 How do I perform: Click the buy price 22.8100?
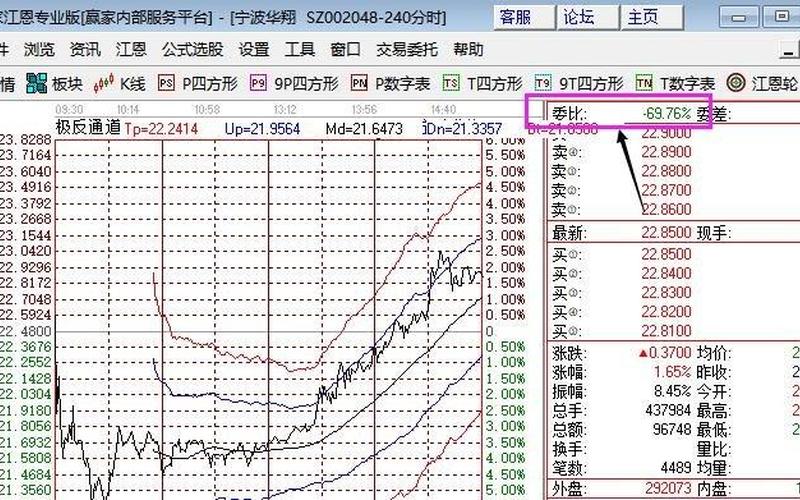pyautogui.click(x=666, y=330)
